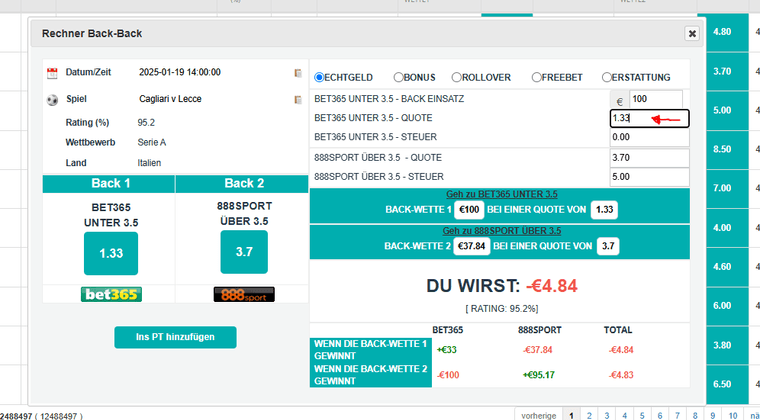Screen dimensions: 760x420
Task: Copy the match name via the clipboard icon
Action: point(298,100)
